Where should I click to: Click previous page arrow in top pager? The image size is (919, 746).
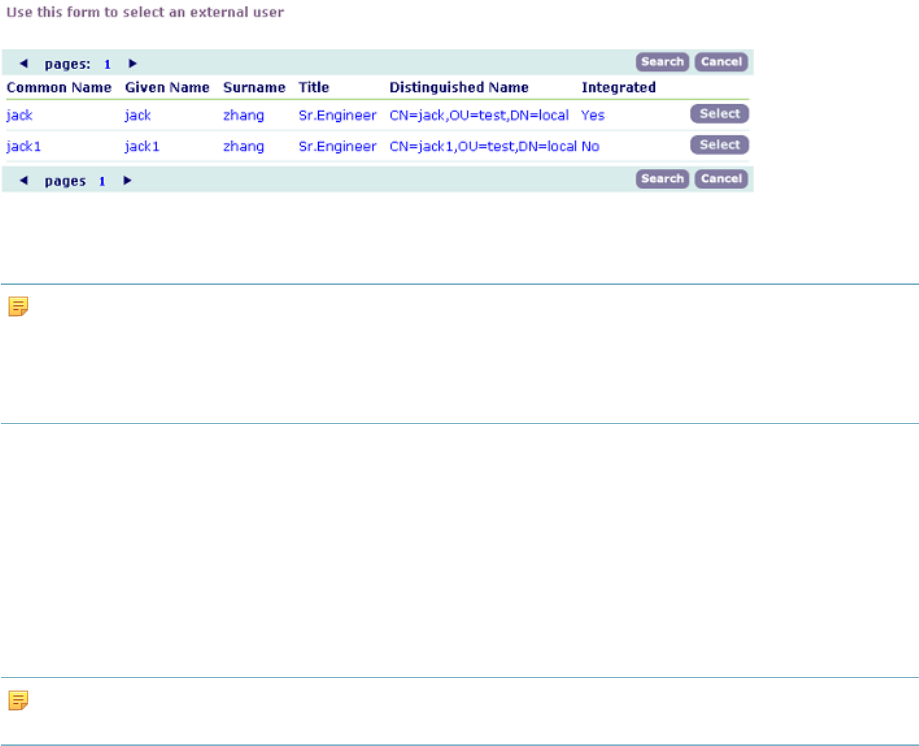23,63
